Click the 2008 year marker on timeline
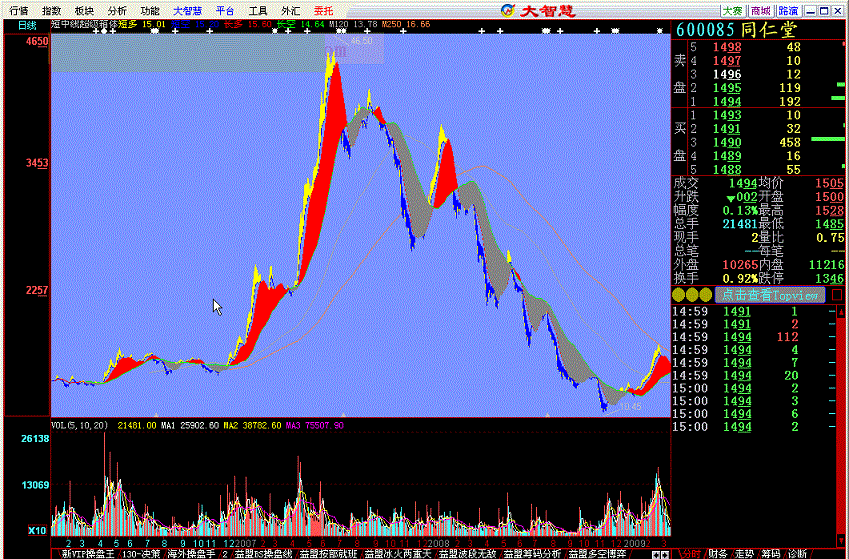 pyautogui.click(x=439, y=543)
